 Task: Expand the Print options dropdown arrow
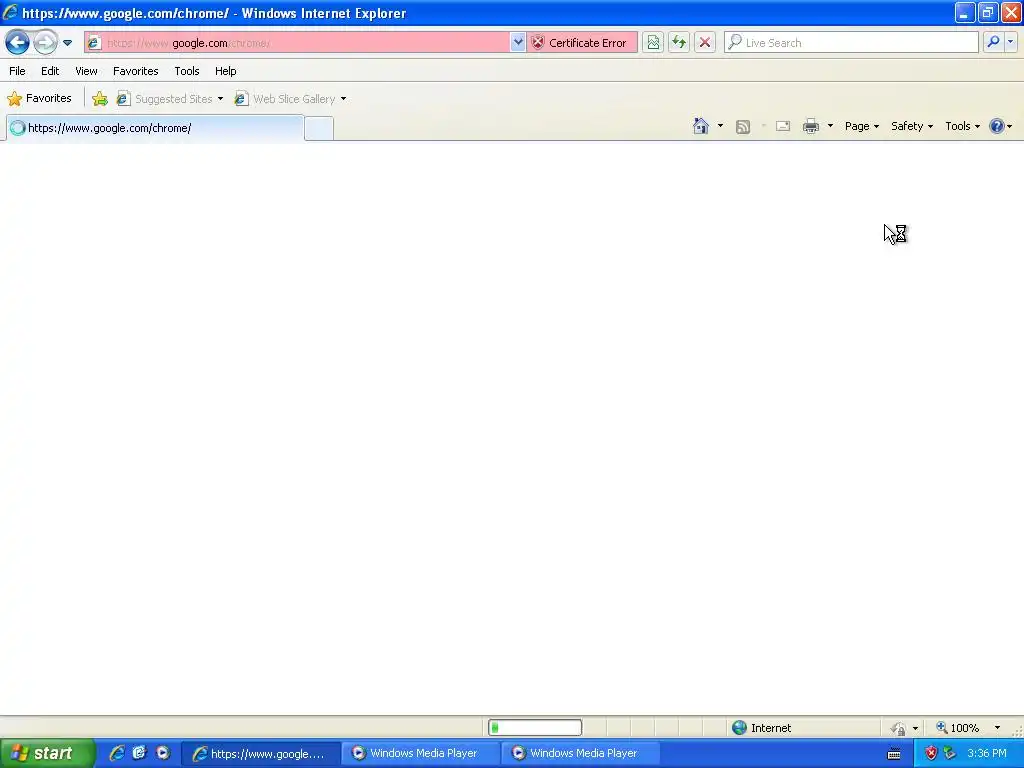tap(830, 126)
